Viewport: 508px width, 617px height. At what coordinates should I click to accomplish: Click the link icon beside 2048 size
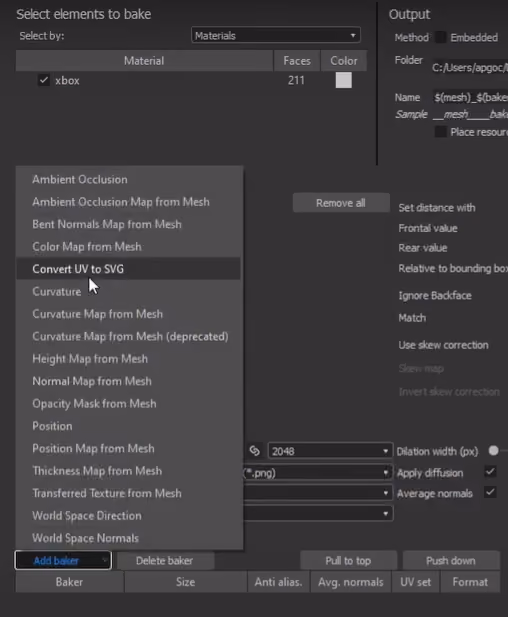pos(255,451)
